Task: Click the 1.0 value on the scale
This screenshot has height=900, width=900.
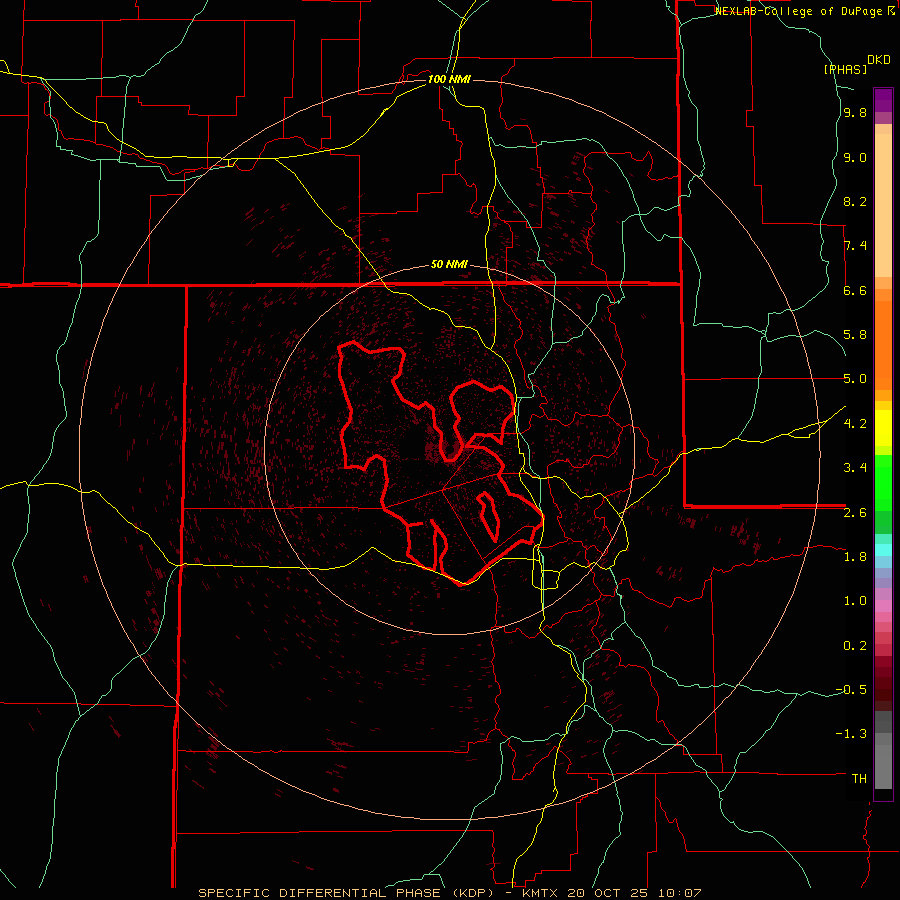Action: pyautogui.click(x=855, y=601)
